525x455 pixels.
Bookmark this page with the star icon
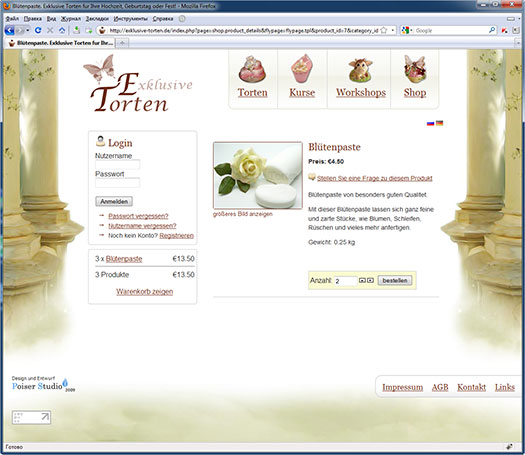[384, 30]
